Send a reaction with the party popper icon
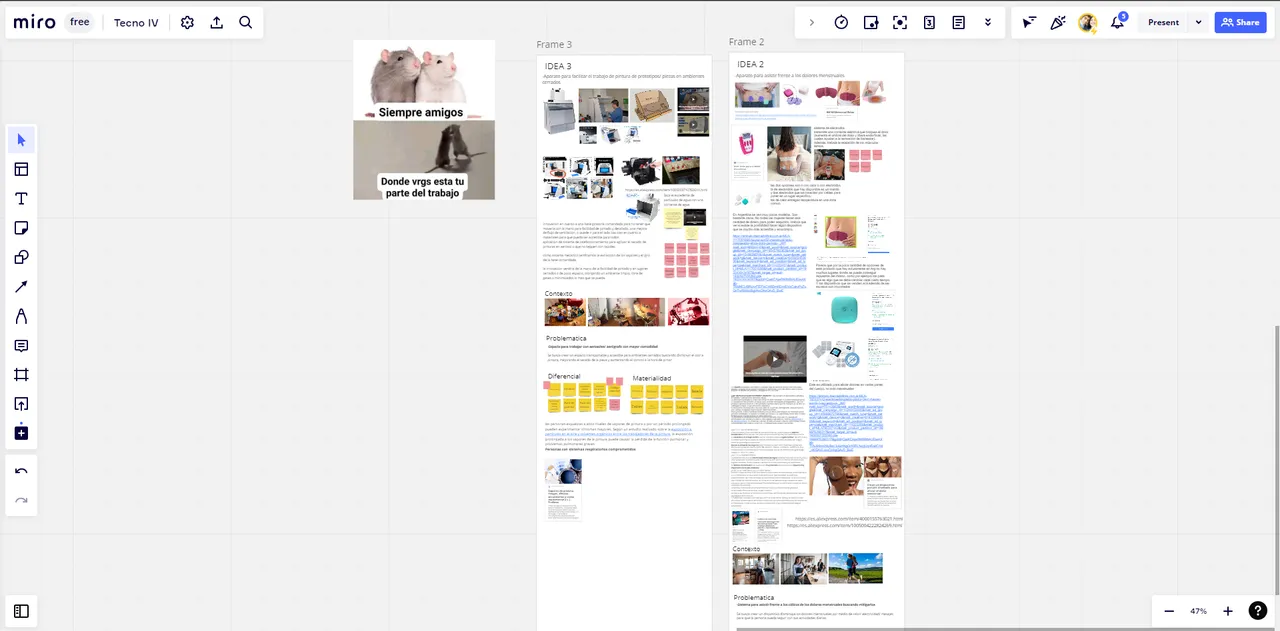This screenshot has height=631, width=1280. click(x=1058, y=22)
